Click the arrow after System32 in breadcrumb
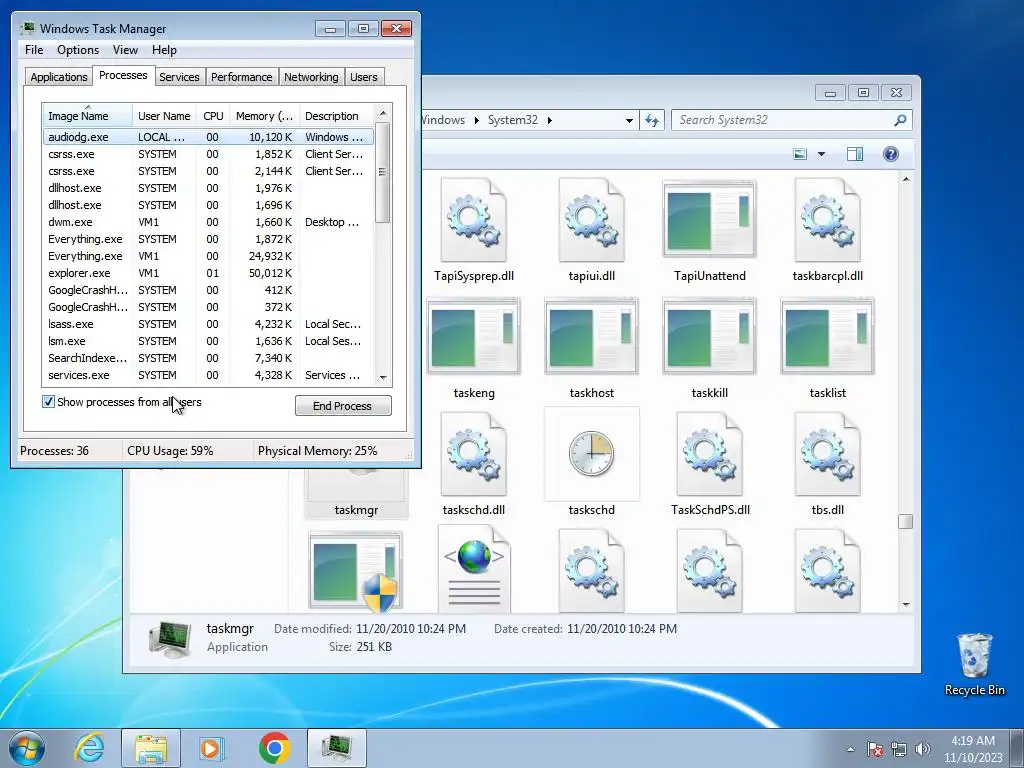 pos(549,120)
